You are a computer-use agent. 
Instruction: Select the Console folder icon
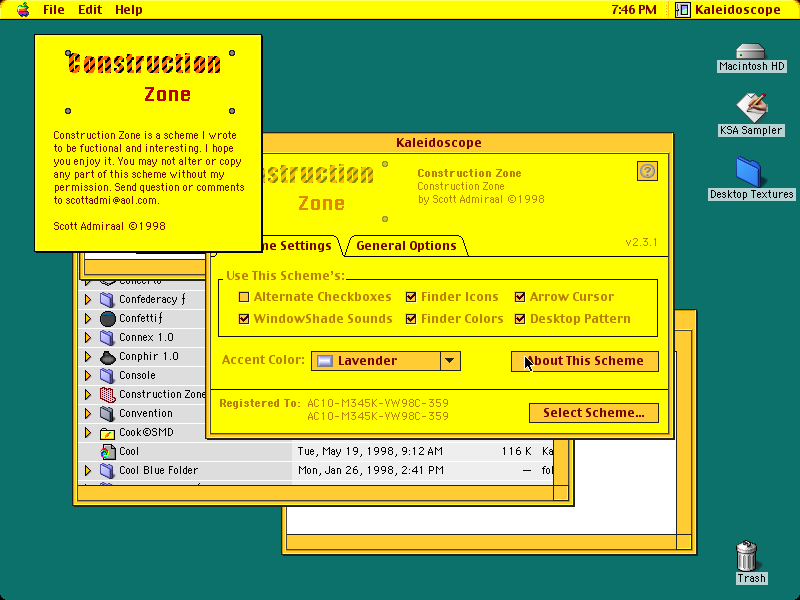[107, 376]
